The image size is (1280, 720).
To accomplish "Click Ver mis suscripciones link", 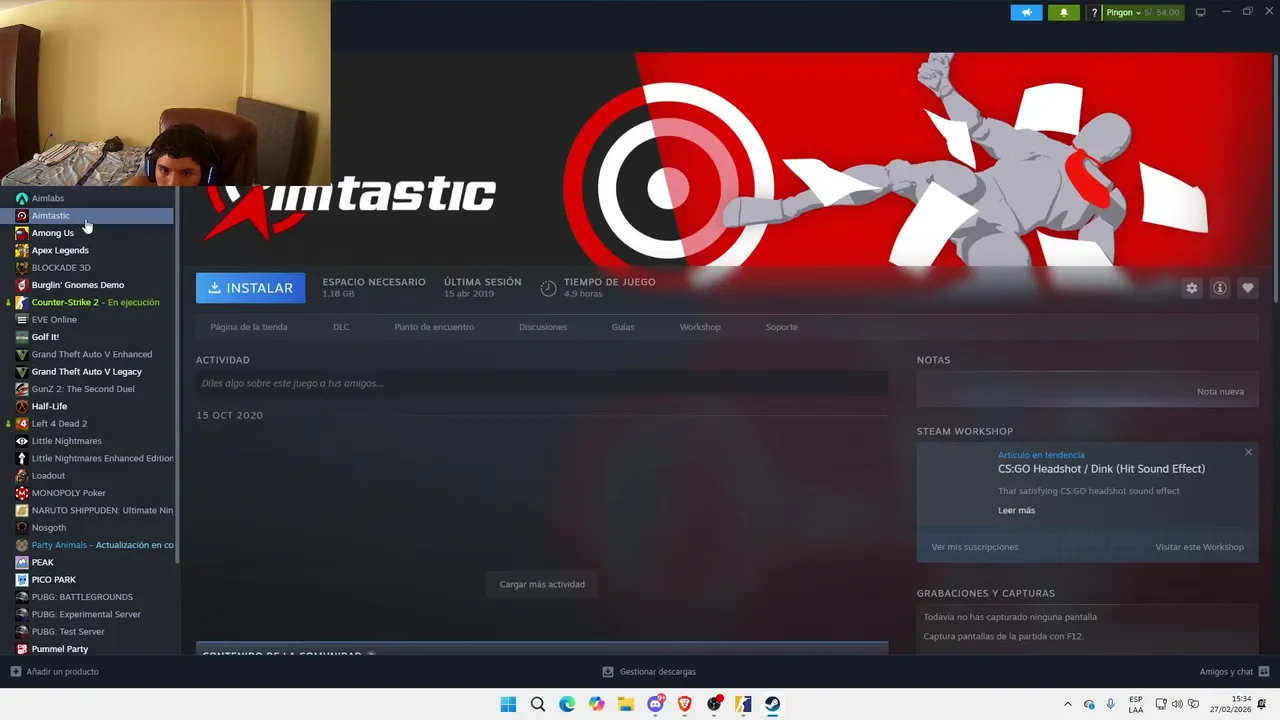I will point(975,547).
